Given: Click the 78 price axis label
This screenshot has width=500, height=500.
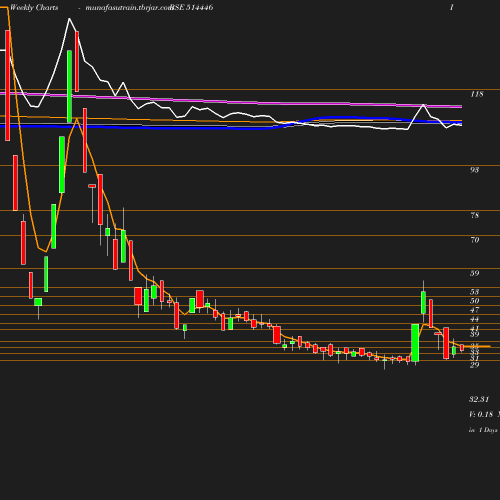Looking at the screenshot, I should pos(474,215).
